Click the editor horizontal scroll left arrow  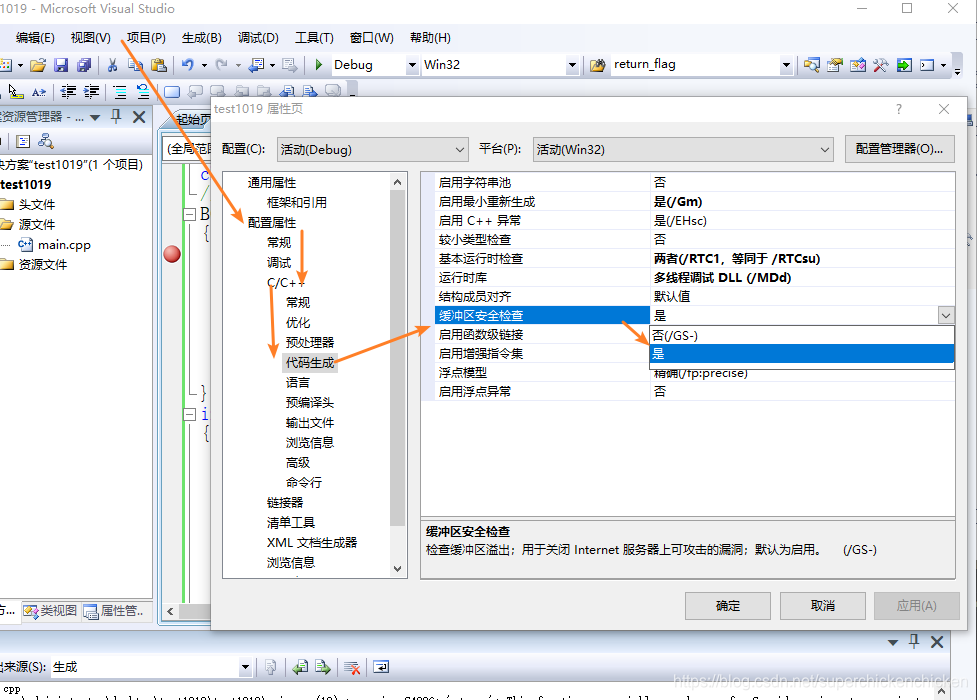click(170, 611)
